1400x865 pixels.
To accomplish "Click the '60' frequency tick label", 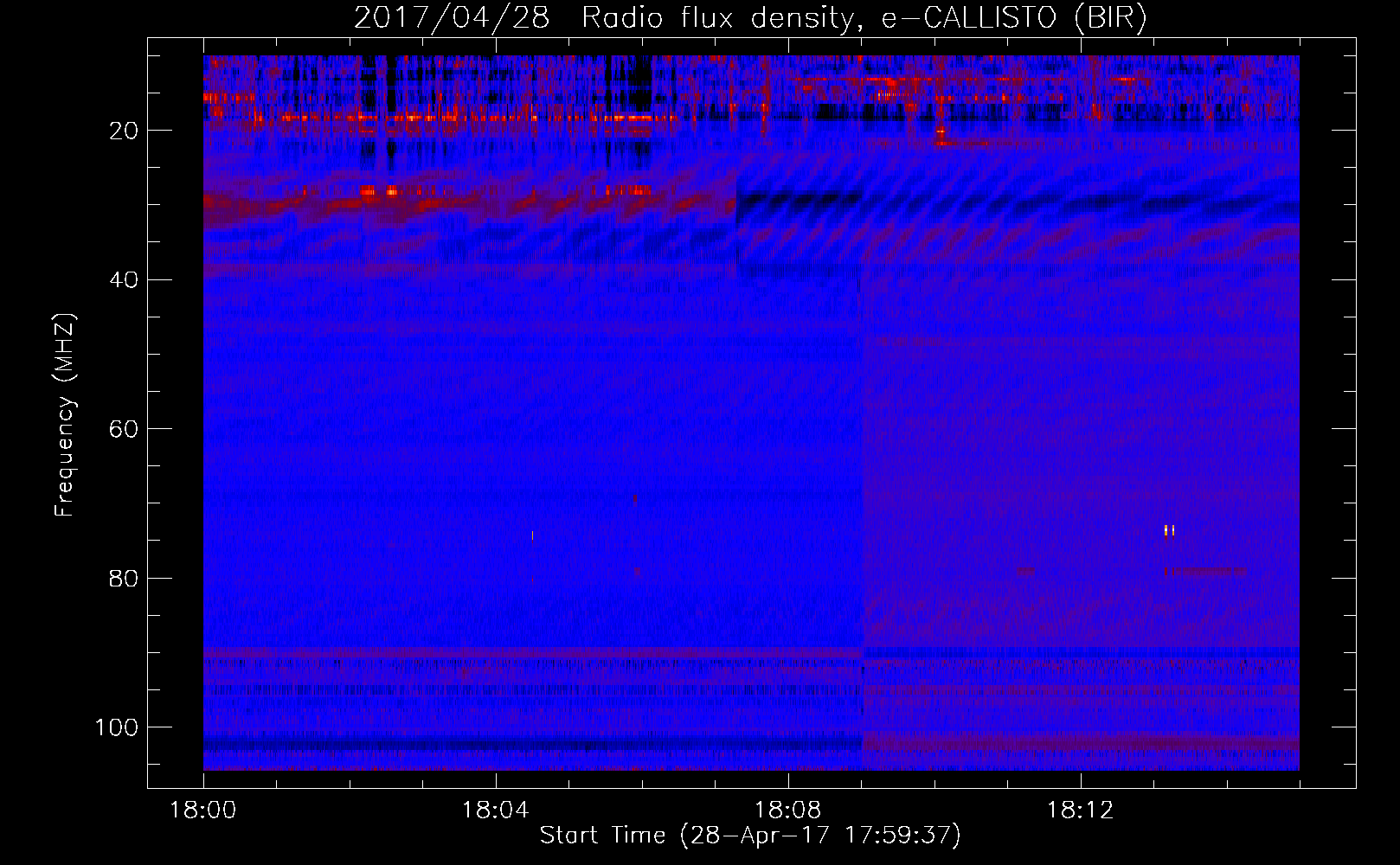I will click(x=124, y=429).
